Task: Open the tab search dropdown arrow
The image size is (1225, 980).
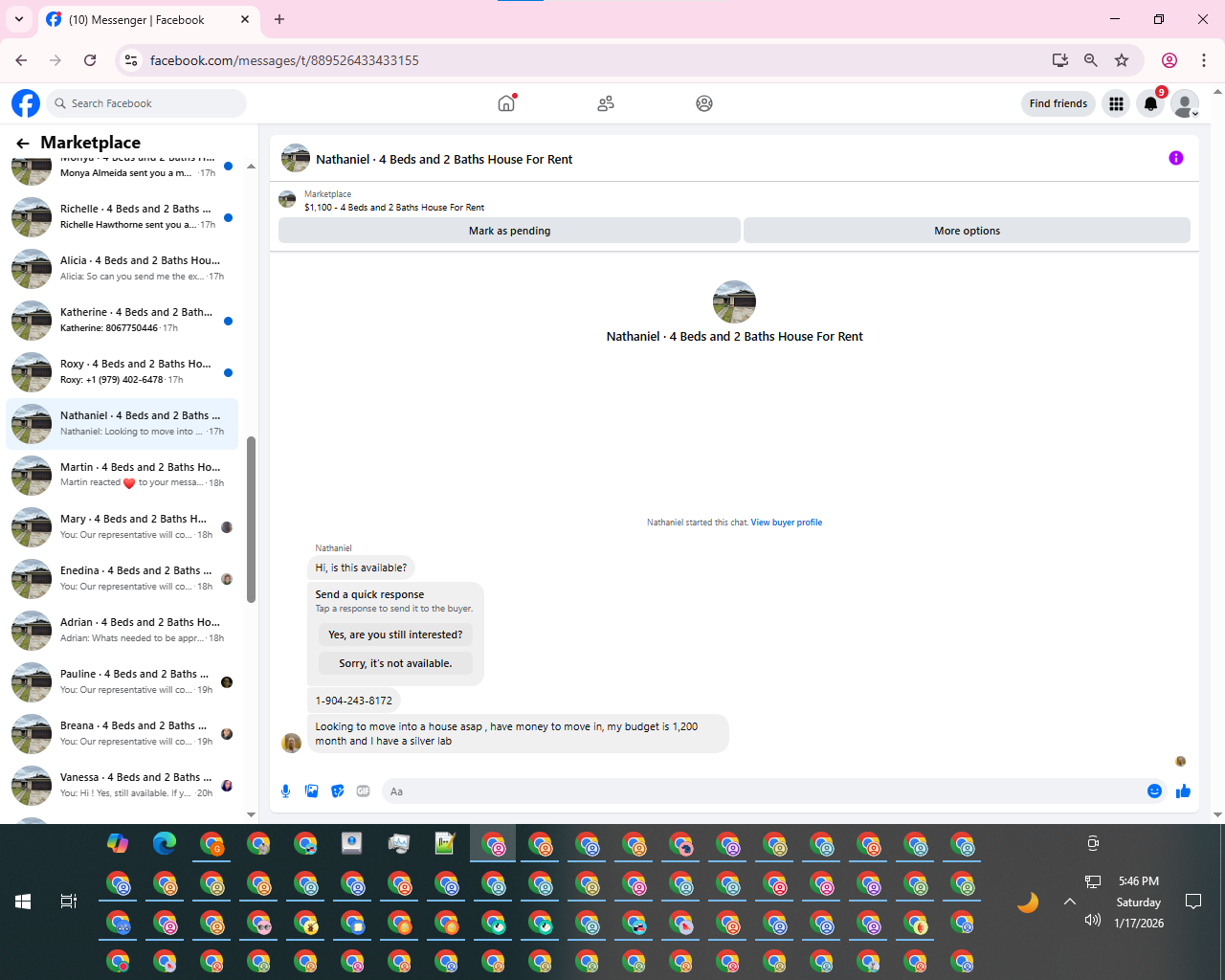Action: [19, 19]
